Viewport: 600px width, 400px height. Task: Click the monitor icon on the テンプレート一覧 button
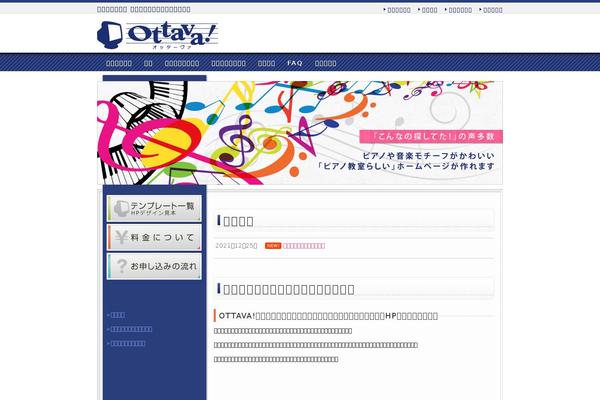pos(121,208)
